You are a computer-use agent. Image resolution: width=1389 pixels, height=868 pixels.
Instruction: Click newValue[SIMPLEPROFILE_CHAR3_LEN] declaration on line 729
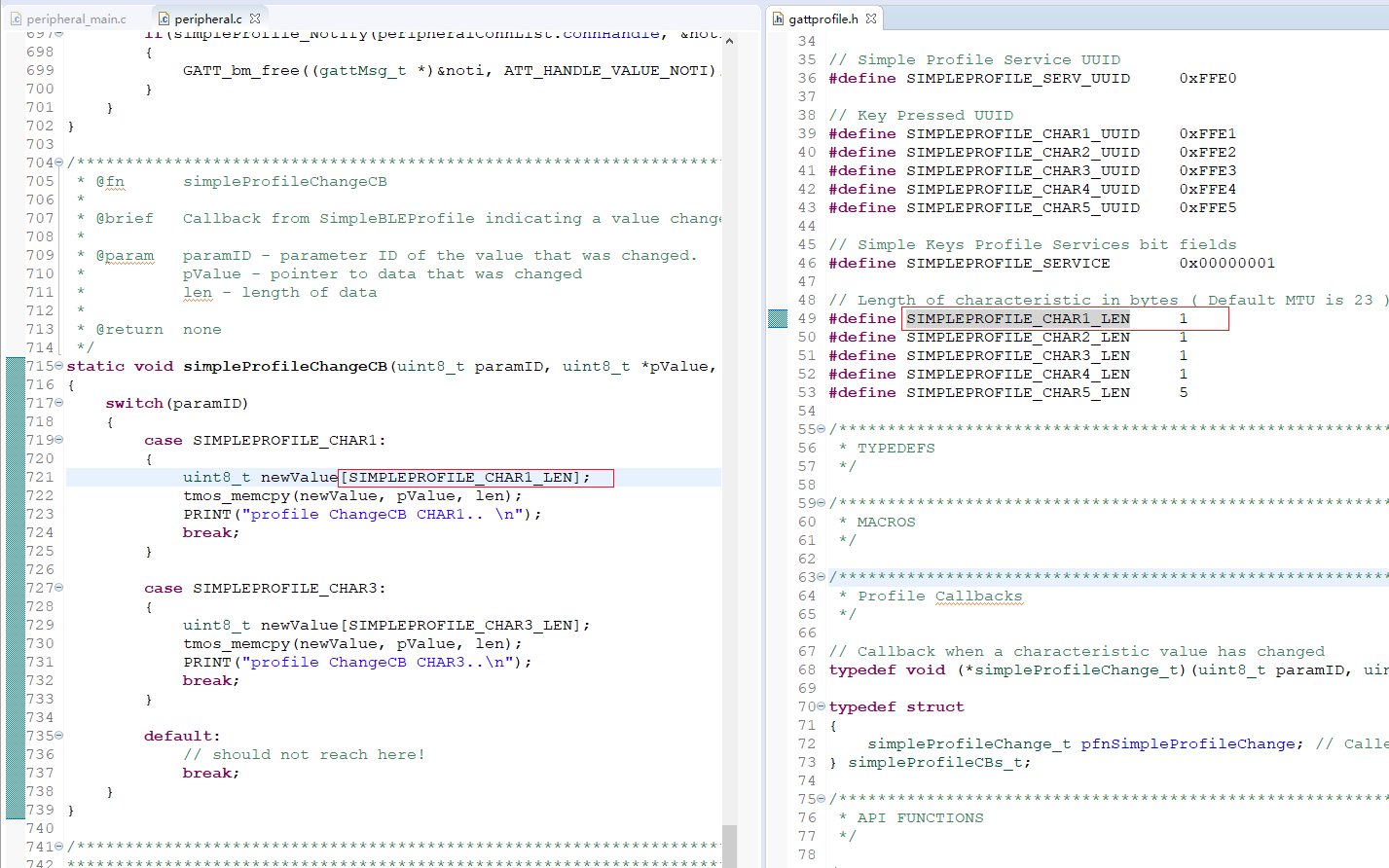[x=386, y=625]
